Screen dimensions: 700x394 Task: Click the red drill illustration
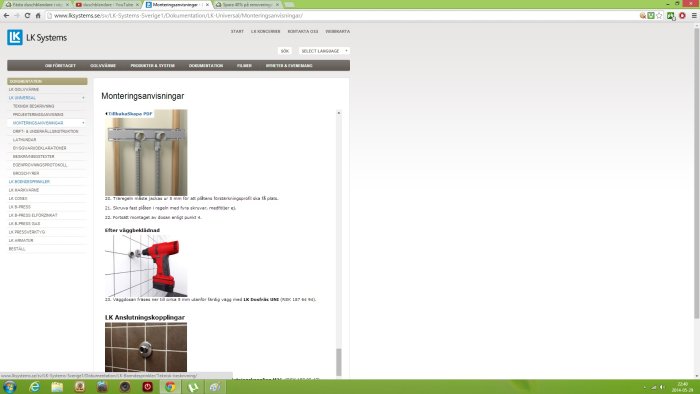tap(146, 265)
